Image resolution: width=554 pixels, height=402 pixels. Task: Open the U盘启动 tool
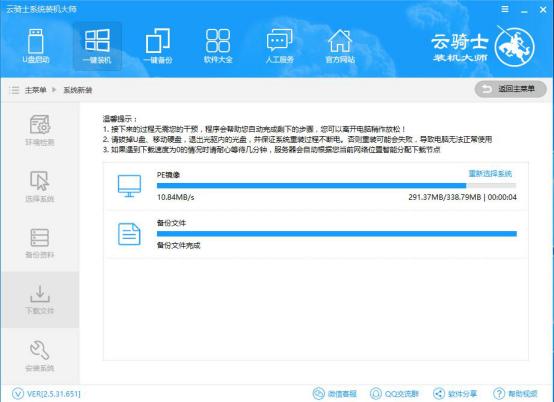(36, 46)
